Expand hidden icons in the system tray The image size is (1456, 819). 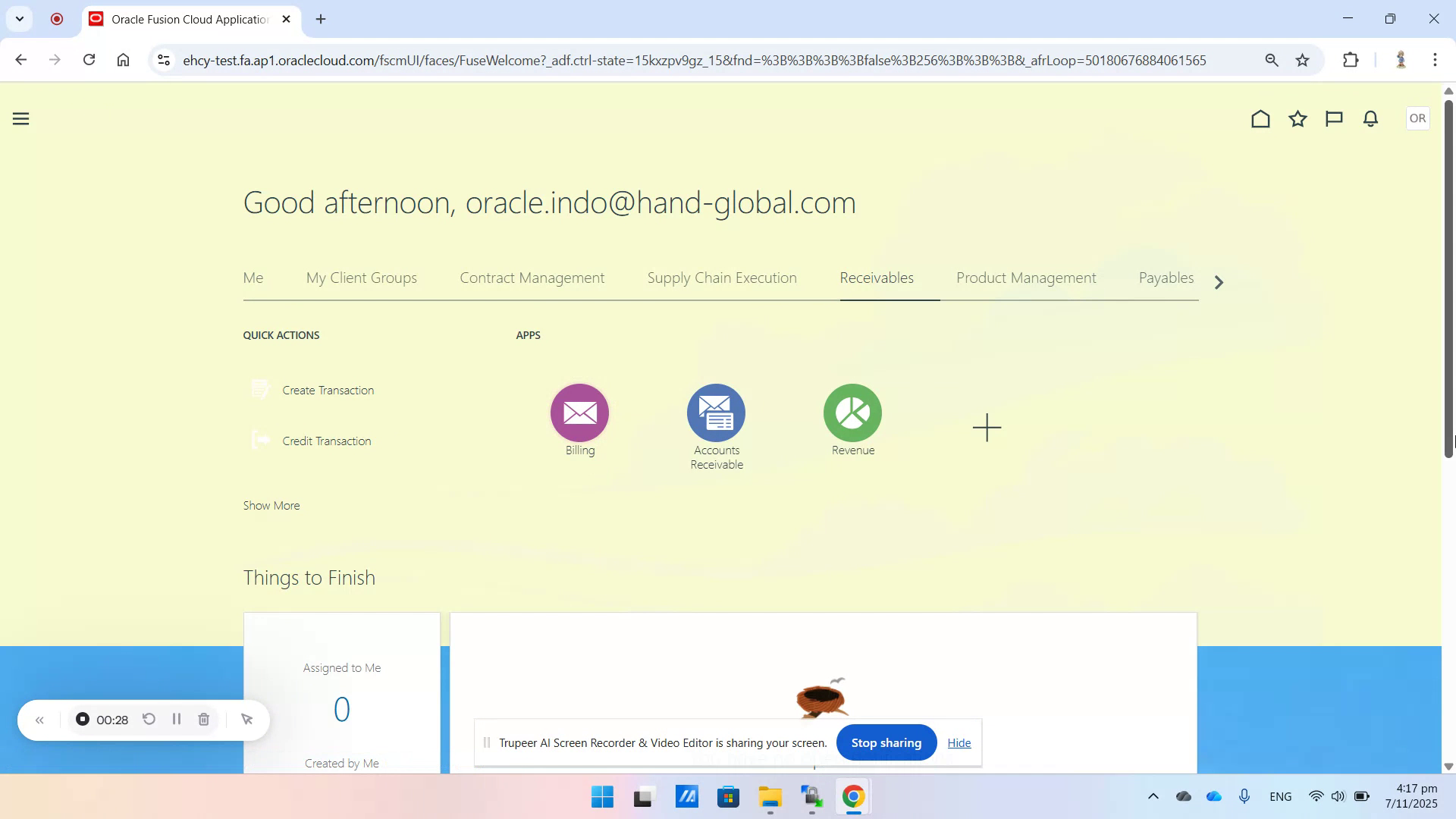click(1153, 796)
